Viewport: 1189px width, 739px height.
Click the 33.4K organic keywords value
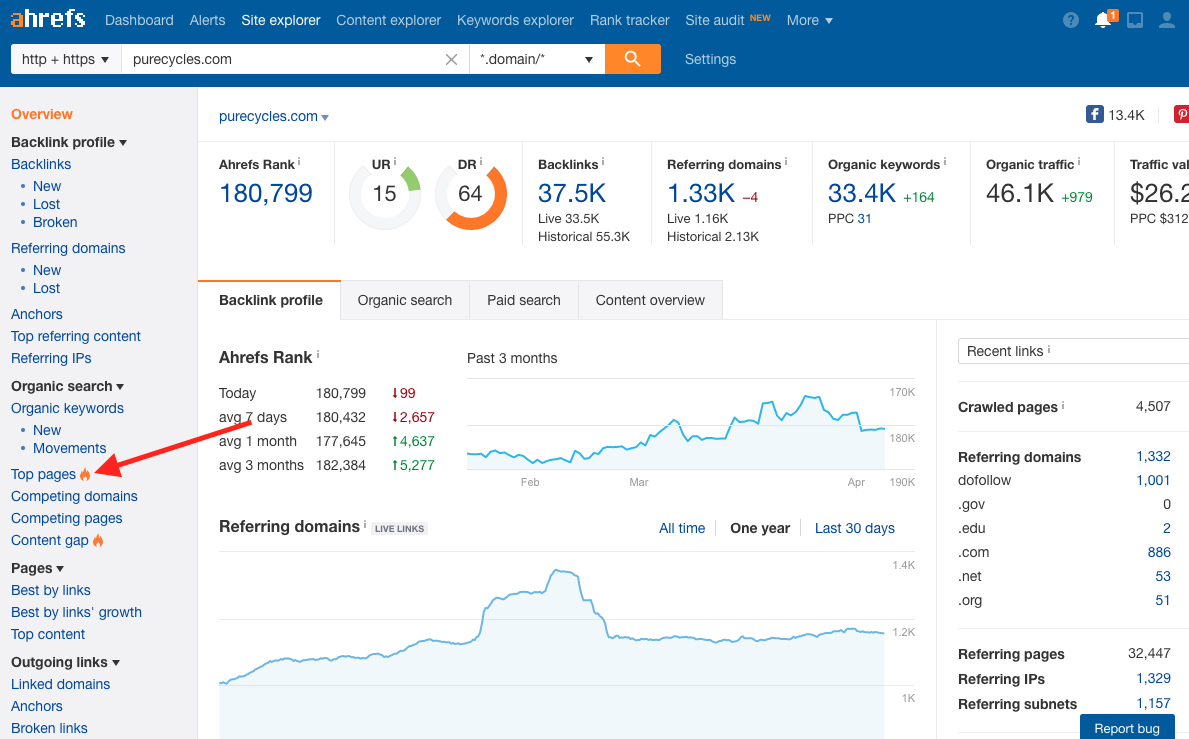tap(861, 193)
